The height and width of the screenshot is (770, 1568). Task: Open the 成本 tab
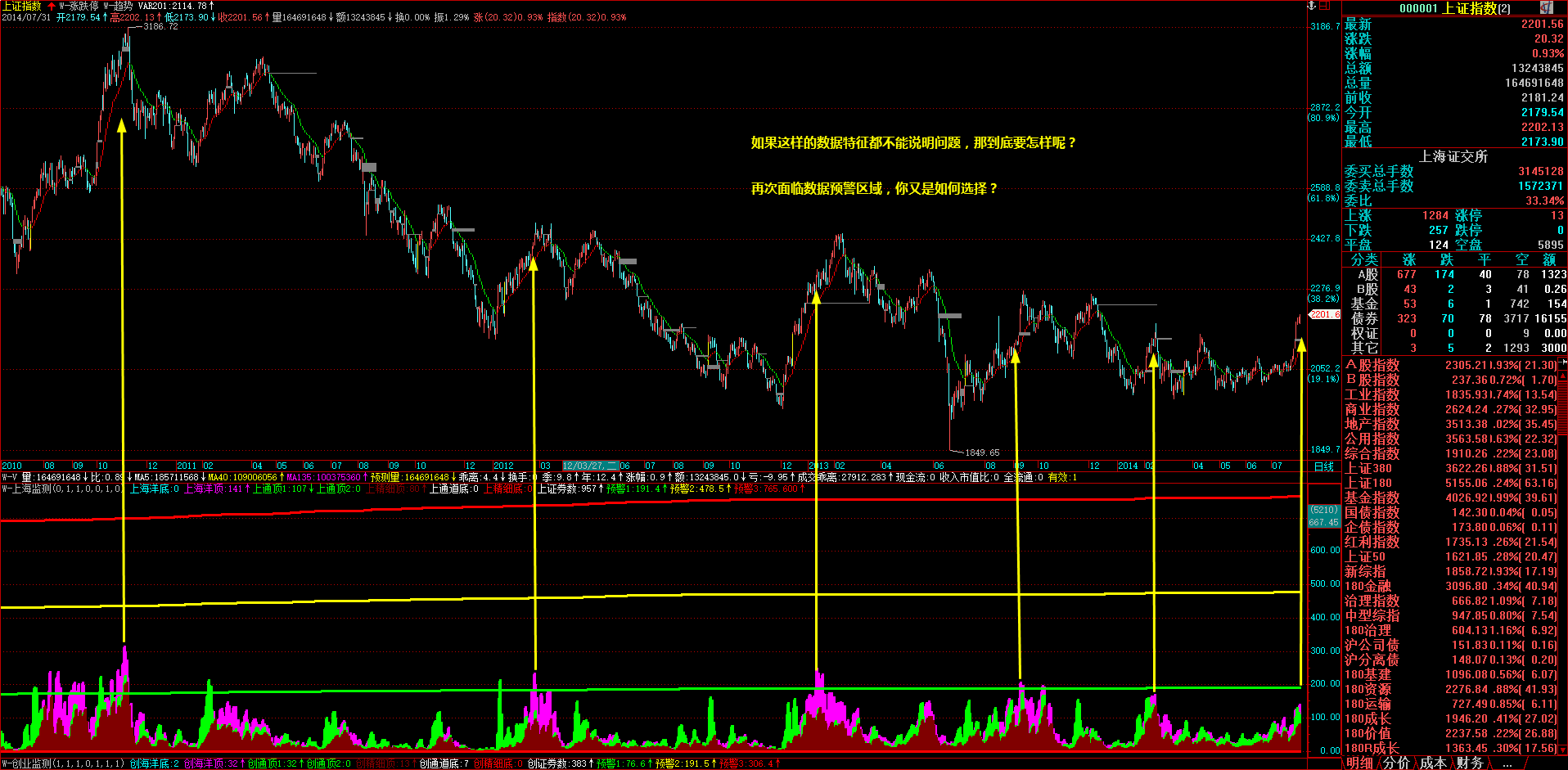(x=1432, y=763)
